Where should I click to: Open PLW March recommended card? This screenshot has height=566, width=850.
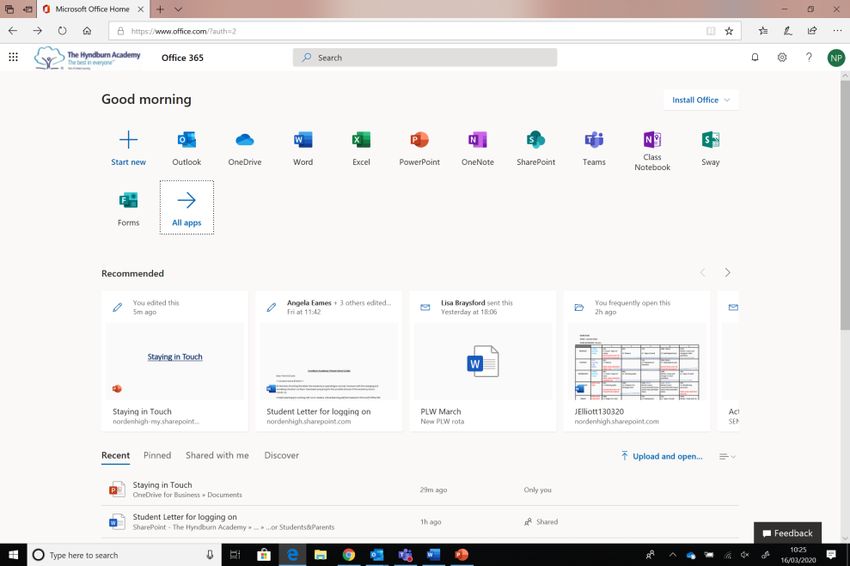482,361
